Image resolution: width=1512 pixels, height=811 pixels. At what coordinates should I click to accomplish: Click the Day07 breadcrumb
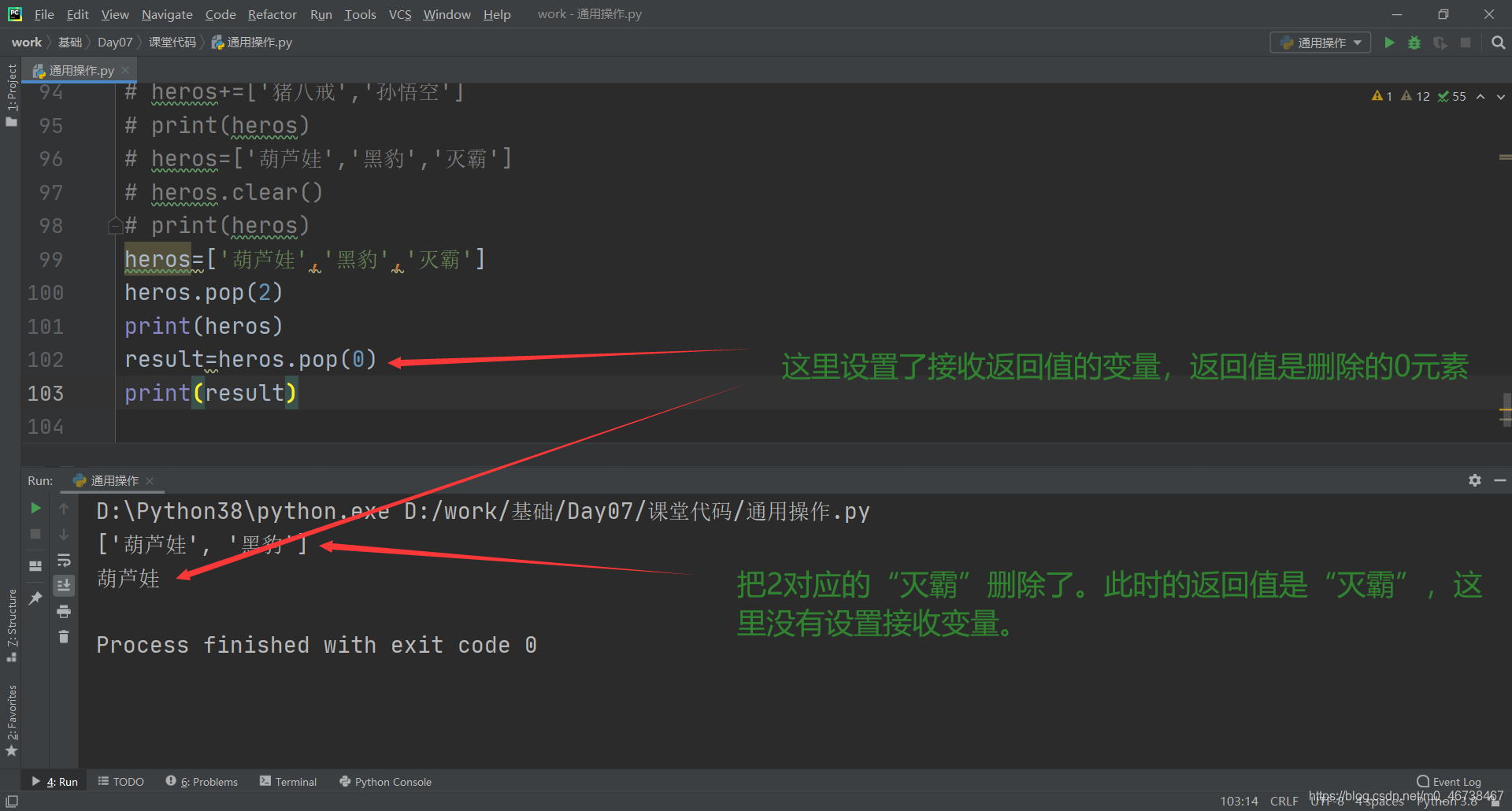[115, 43]
